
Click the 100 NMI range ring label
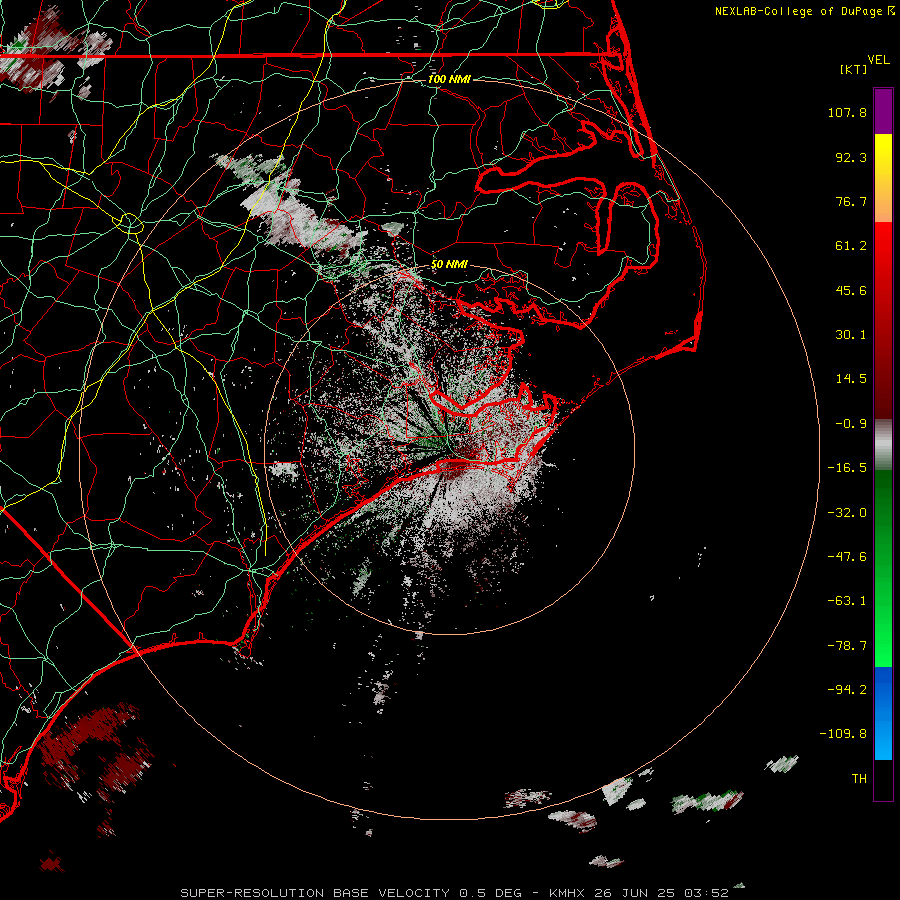[x=449, y=79]
